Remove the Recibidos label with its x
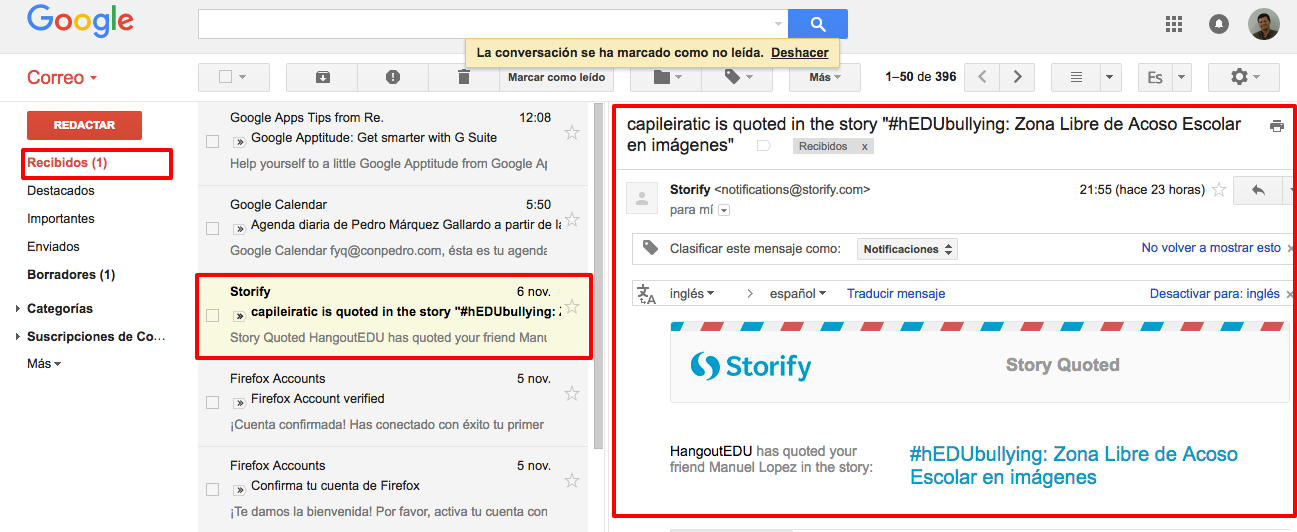The image size is (1297, 532). point(865,146)
